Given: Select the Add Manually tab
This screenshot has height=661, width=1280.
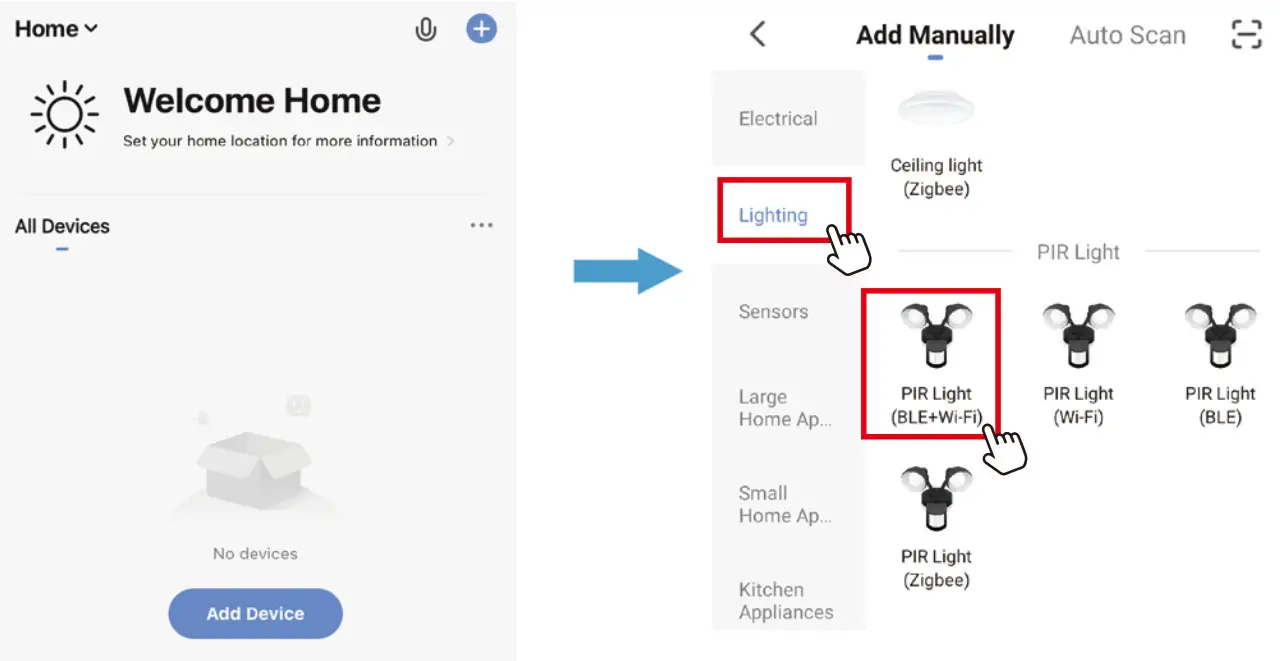Looking at the screenshot, I should (x=935, y=36).
